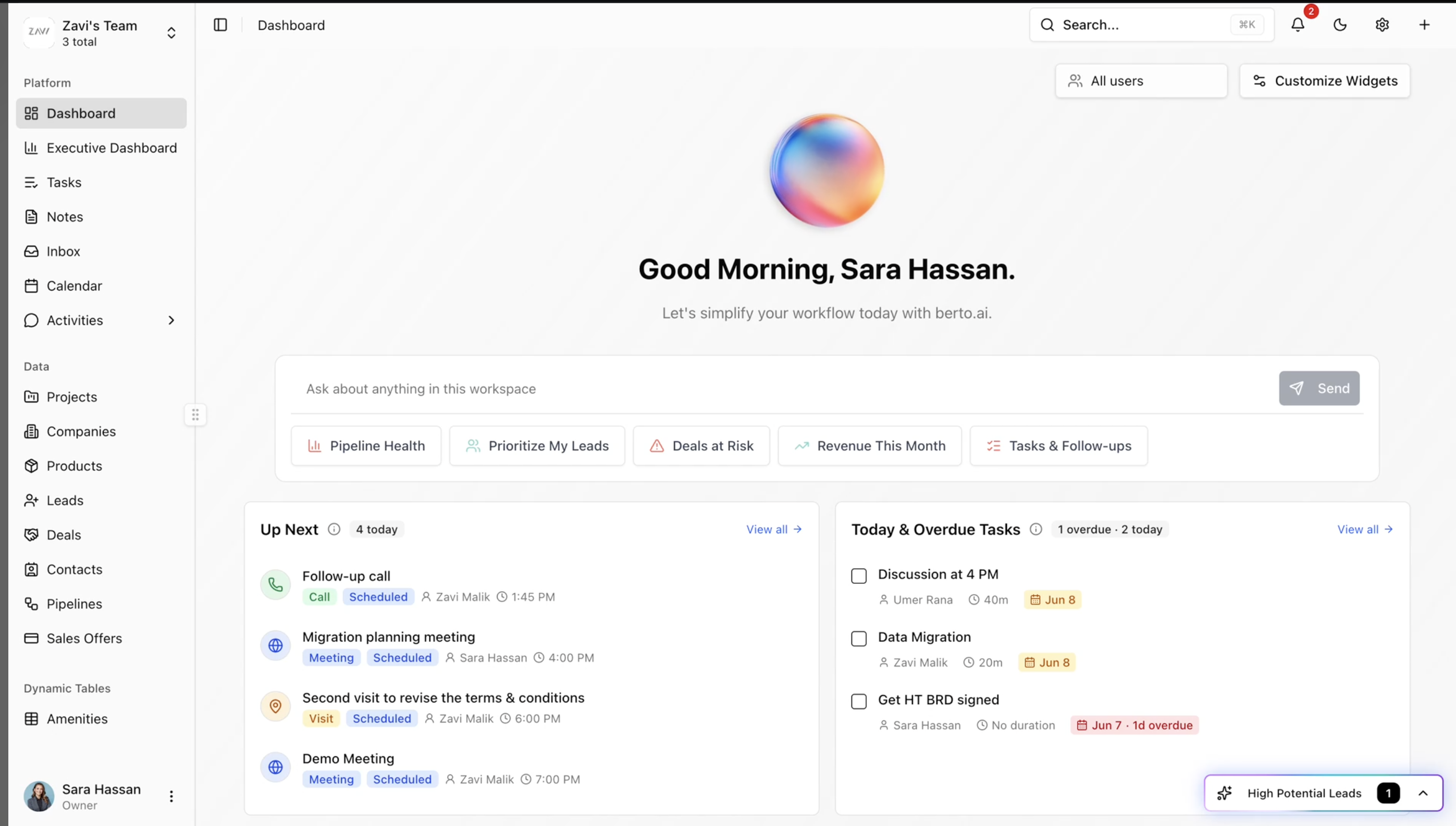Viewport: 1456px width, 826px height.
Task: Click the Zavi team logo avatar
Action: click(x=39, y=32)
